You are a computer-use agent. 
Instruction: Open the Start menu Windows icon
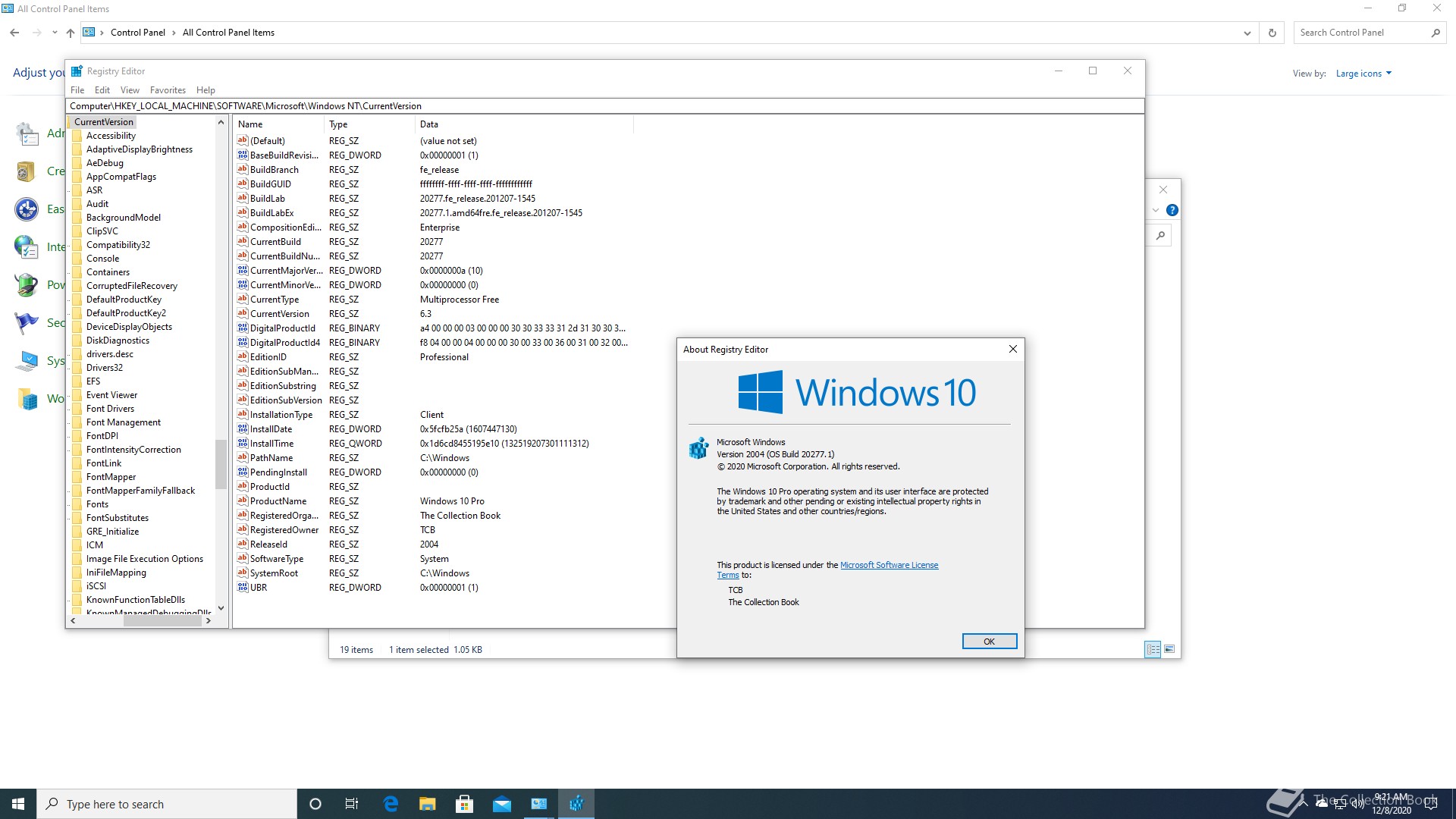click(18, 804)
